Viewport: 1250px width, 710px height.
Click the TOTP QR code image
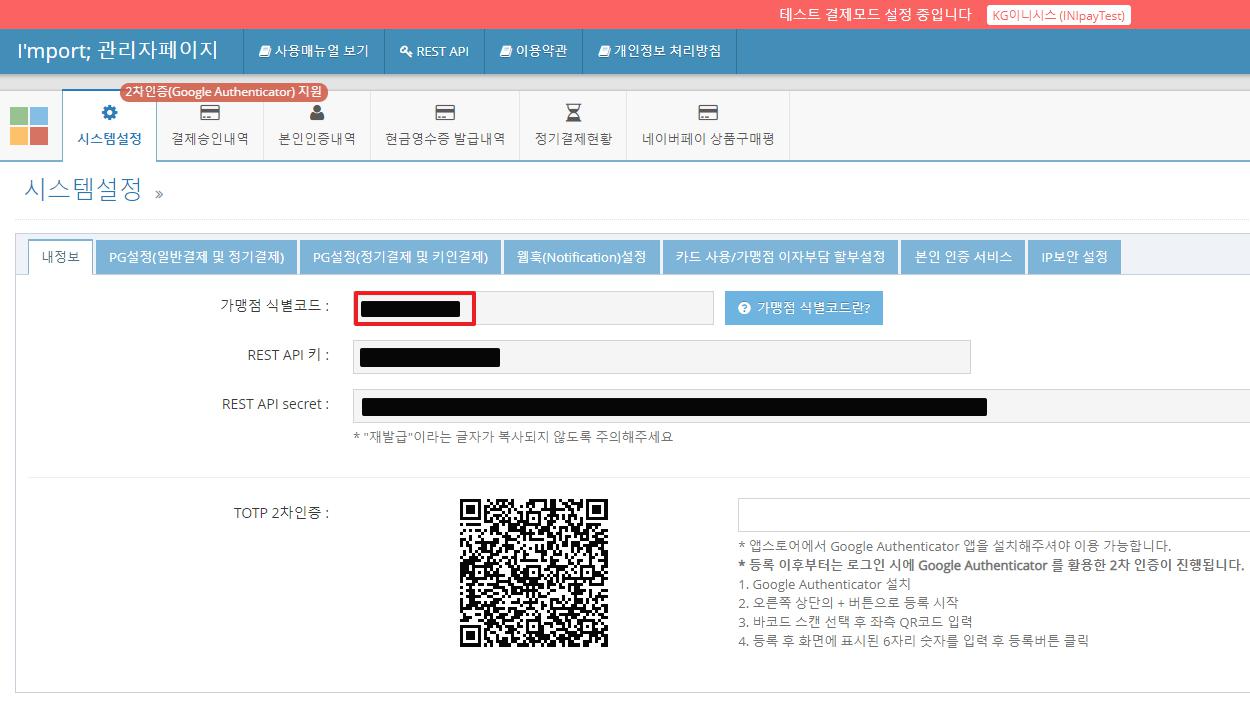click(534, 573)
